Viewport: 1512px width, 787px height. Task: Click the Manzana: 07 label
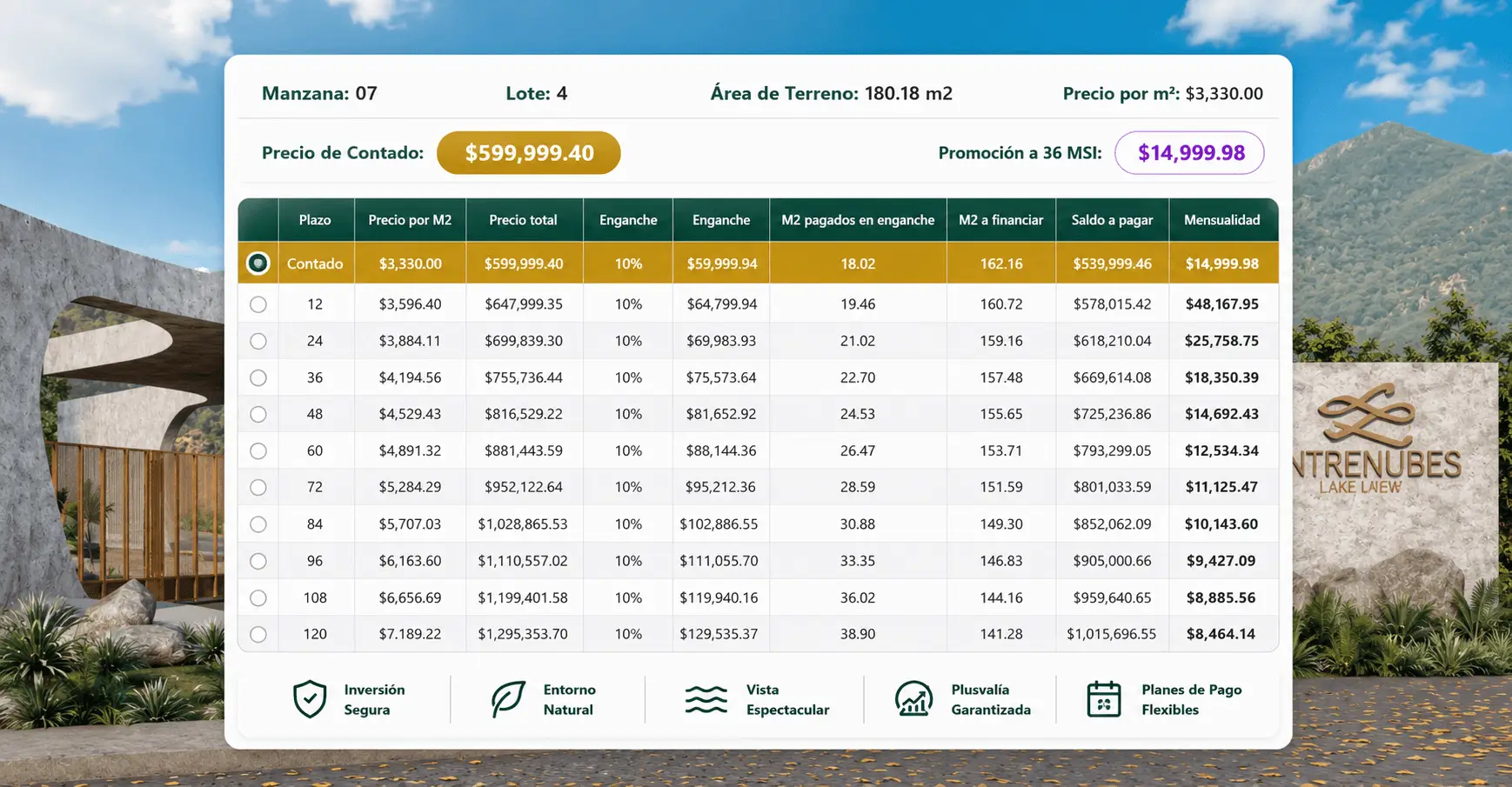(319, 93)
